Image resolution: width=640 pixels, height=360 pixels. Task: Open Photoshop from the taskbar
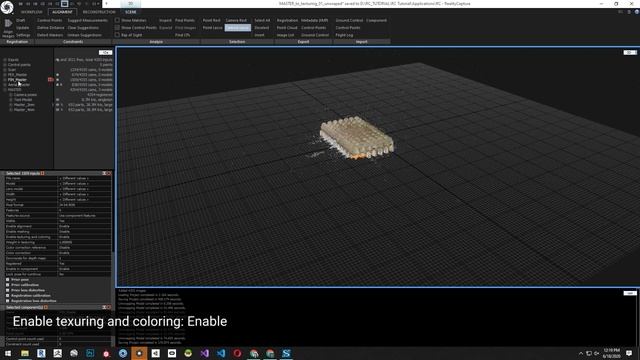(x=90, y=353)
